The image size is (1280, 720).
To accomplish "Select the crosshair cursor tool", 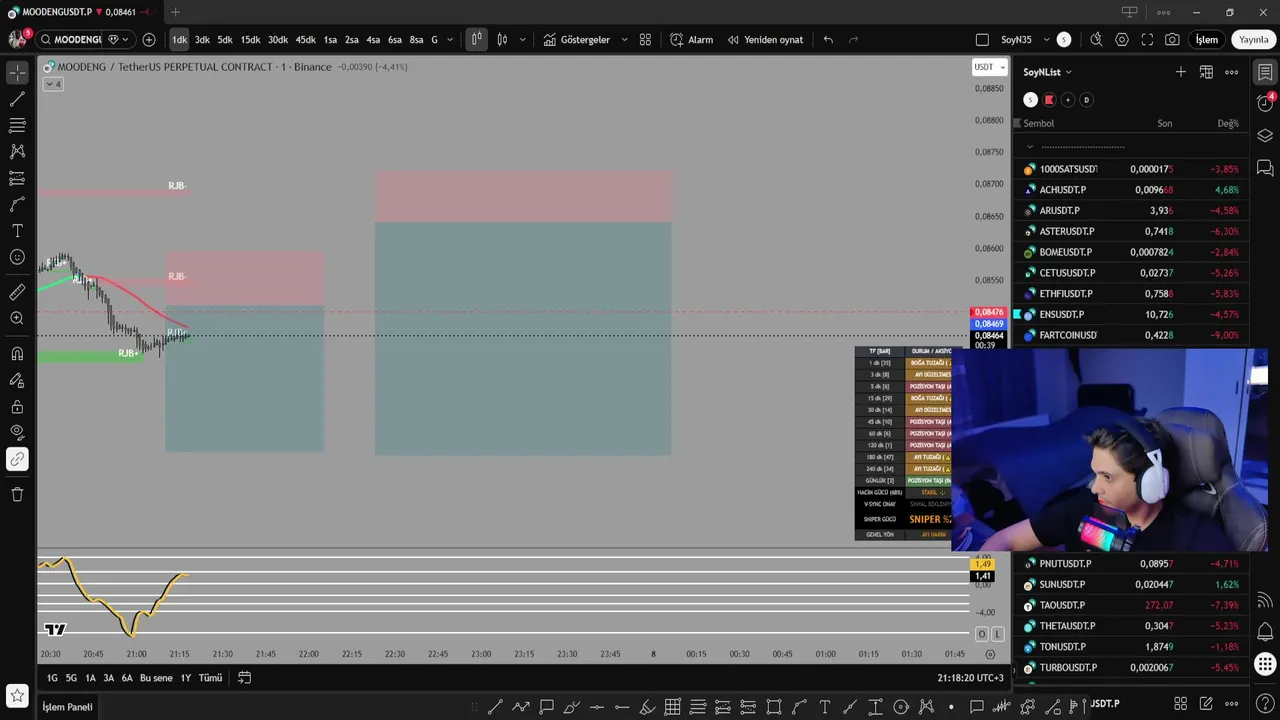I will point(17,73).
